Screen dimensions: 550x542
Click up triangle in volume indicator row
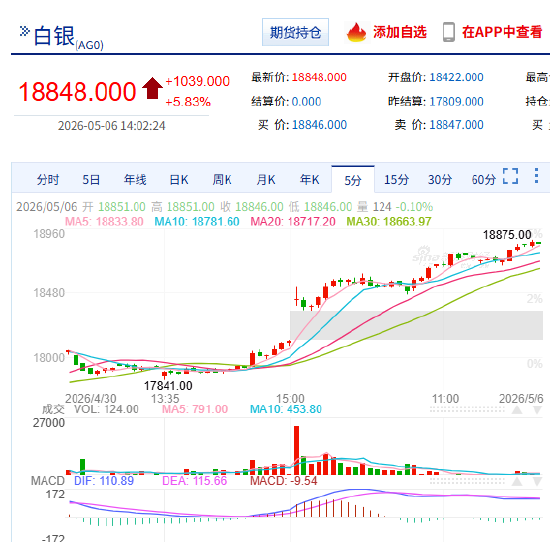pos(517,410)
